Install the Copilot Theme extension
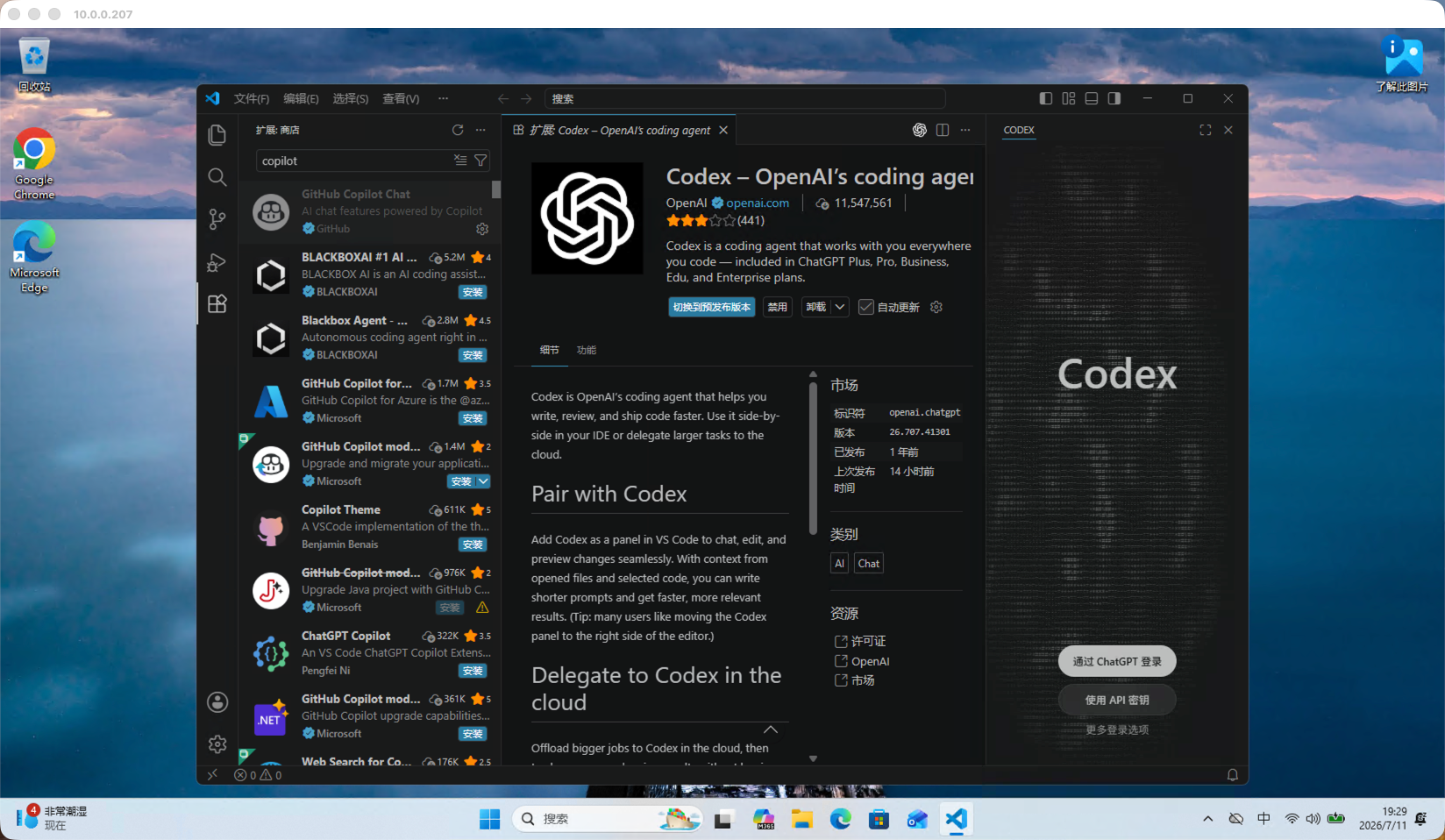This screenshot has width=1445, height=840. pos(473,545)
